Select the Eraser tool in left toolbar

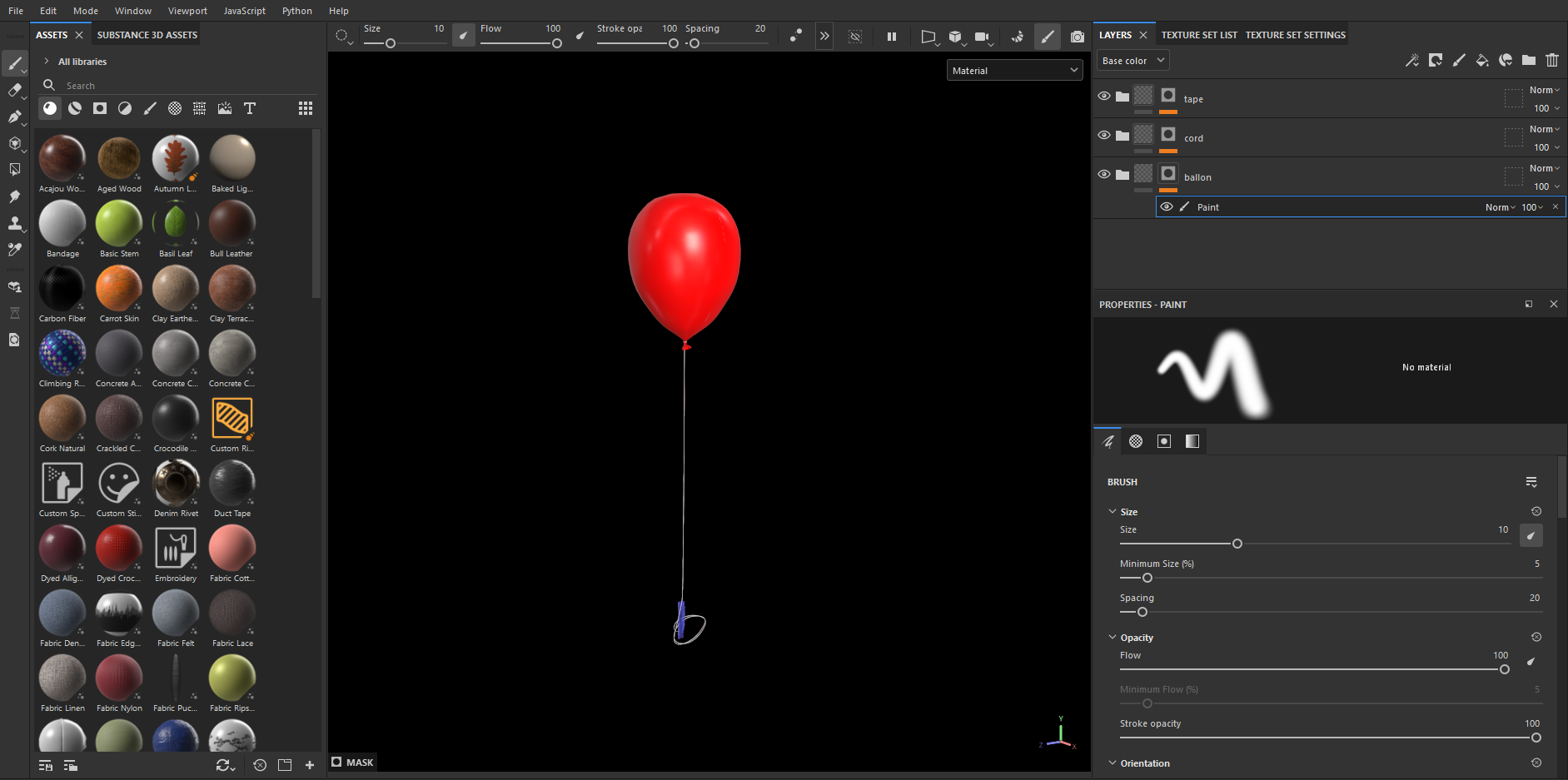tap(15, 90)
